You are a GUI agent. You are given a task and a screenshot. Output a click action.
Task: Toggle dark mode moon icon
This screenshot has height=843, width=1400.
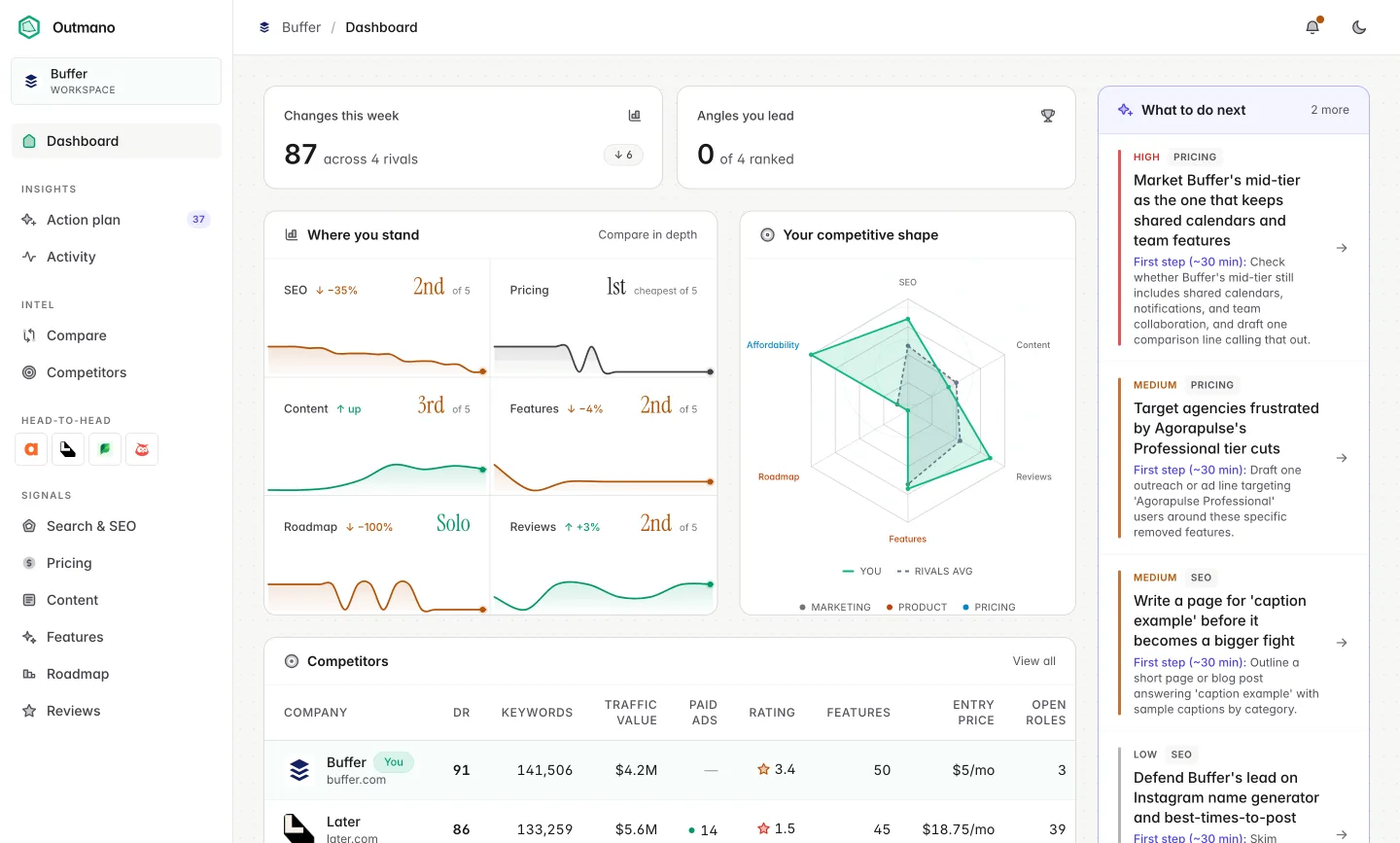click(x=1359, y=27)
